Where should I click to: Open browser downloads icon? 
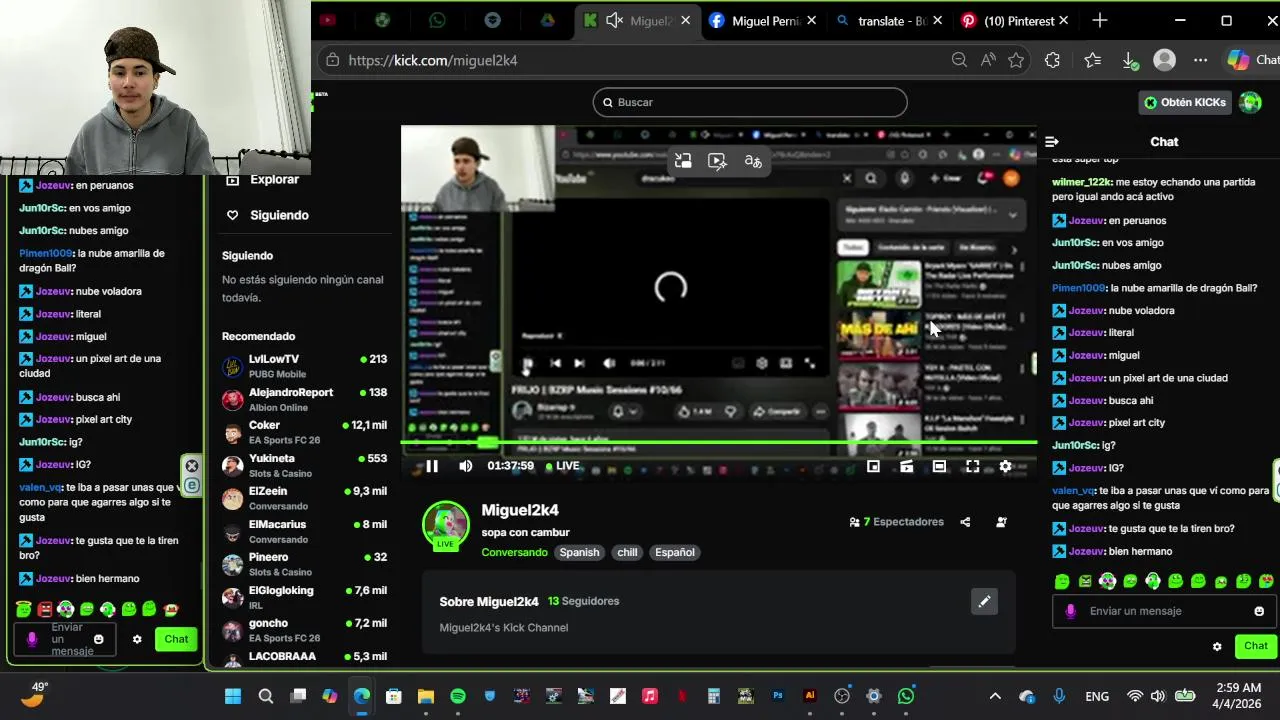[1129, 60]
